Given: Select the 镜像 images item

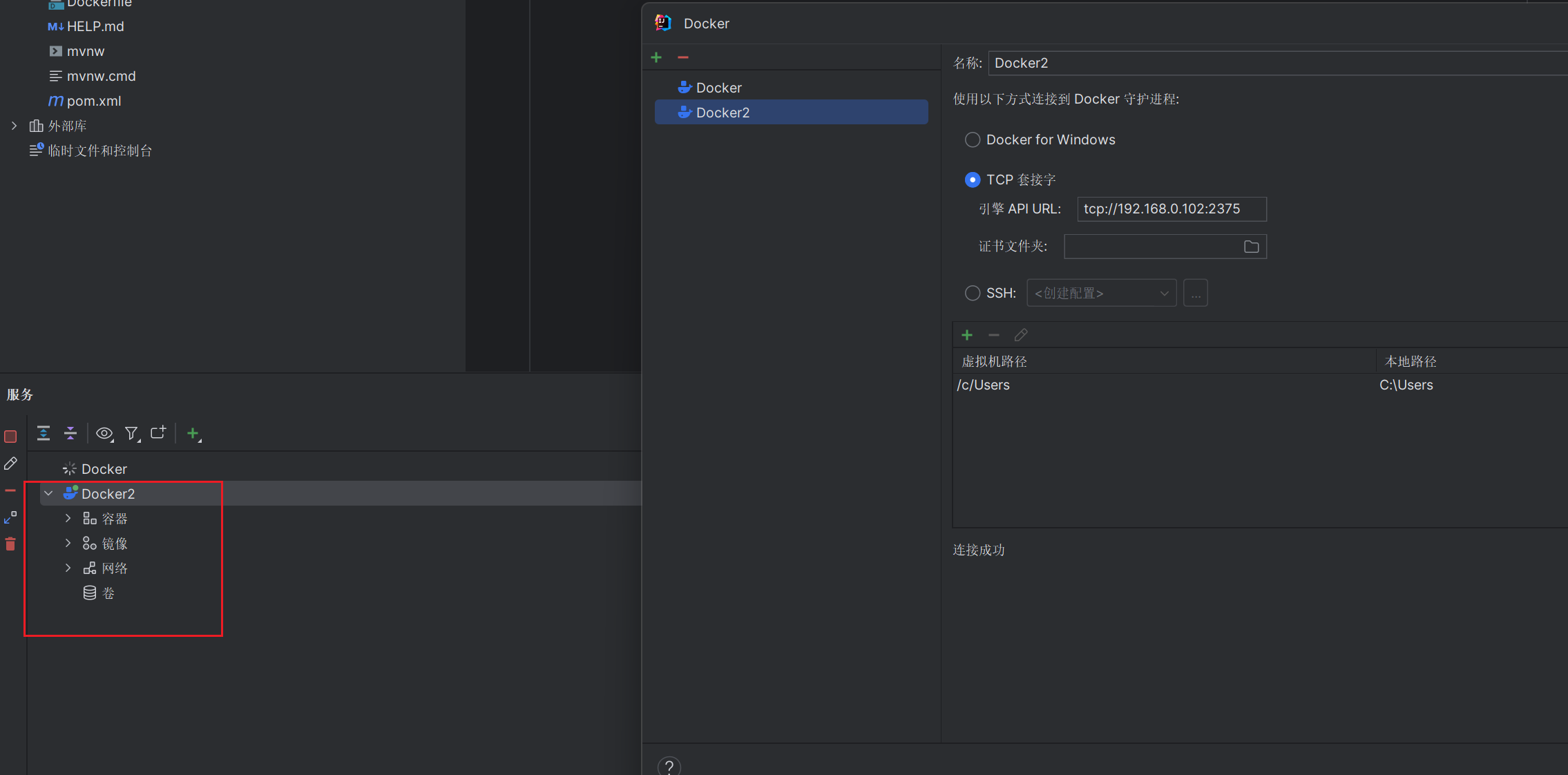Looking at the screenshot, I should pos(115,544).
